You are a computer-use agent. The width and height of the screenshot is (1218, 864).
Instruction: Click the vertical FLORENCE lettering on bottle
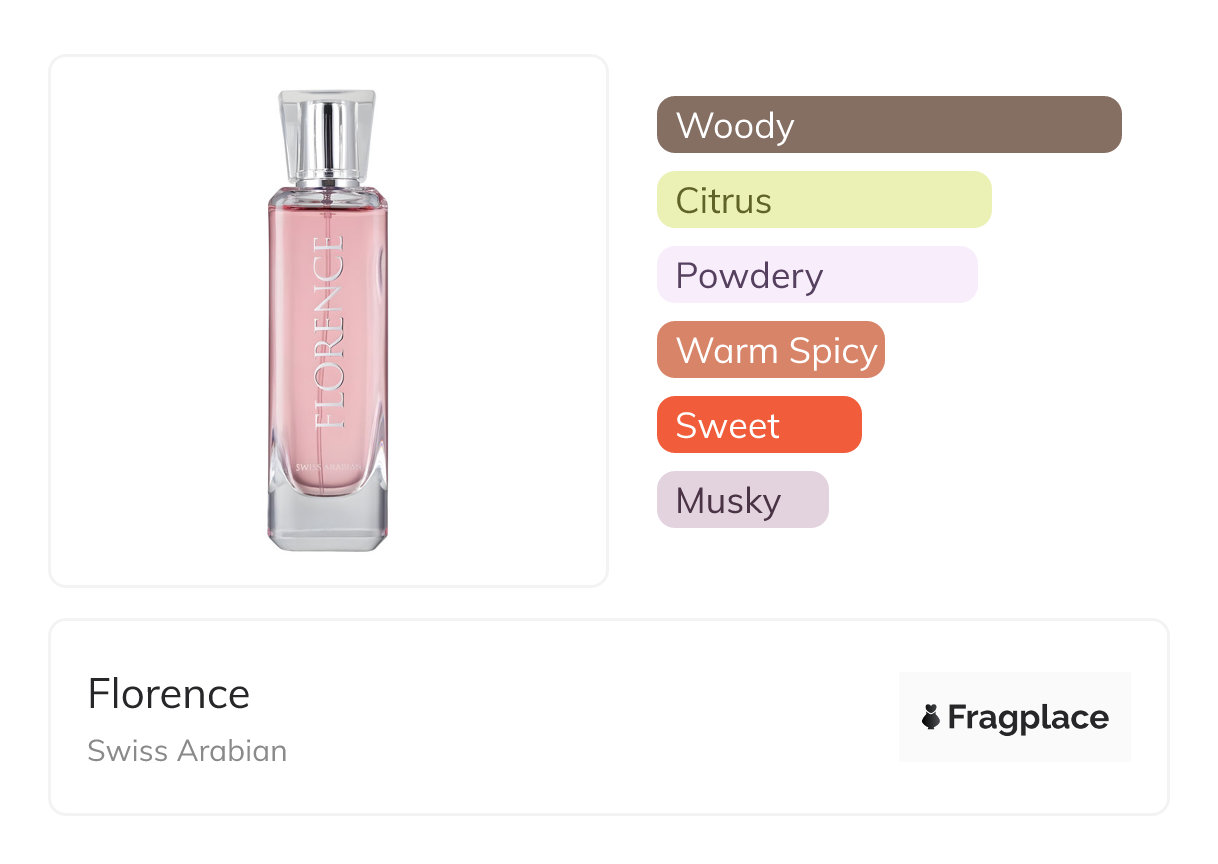coord(329,332)
